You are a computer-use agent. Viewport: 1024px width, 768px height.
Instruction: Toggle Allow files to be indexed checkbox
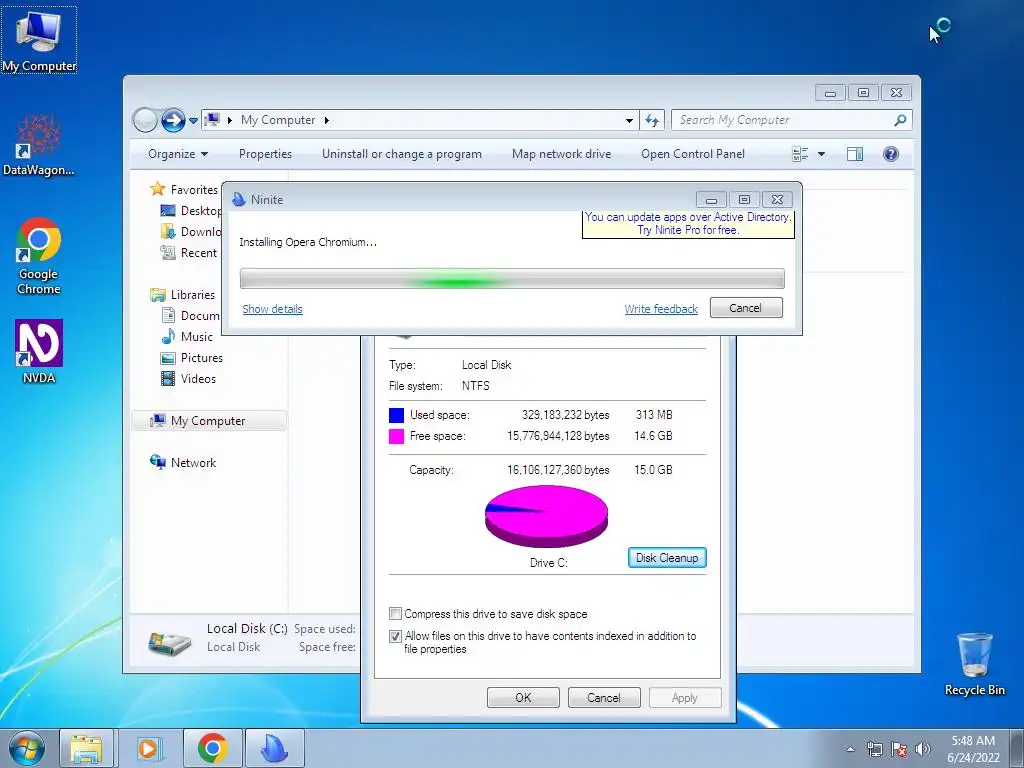tap(395, 636)
